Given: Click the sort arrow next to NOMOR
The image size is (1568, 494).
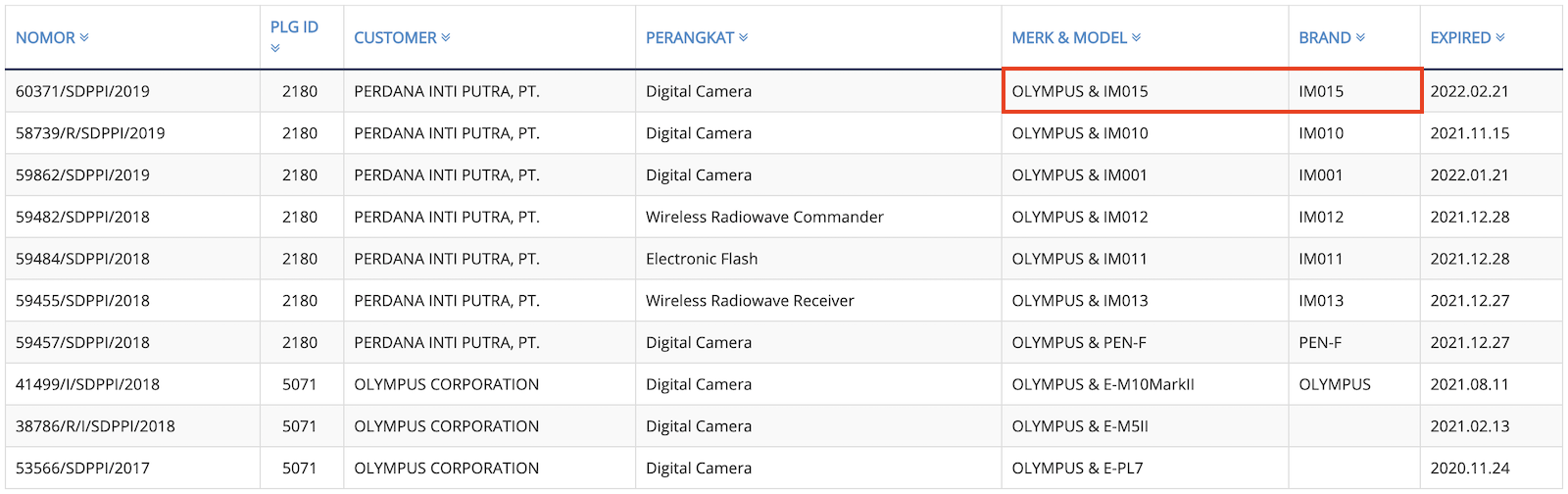Looking at the screenshot, I should click(x=84, y=37).
